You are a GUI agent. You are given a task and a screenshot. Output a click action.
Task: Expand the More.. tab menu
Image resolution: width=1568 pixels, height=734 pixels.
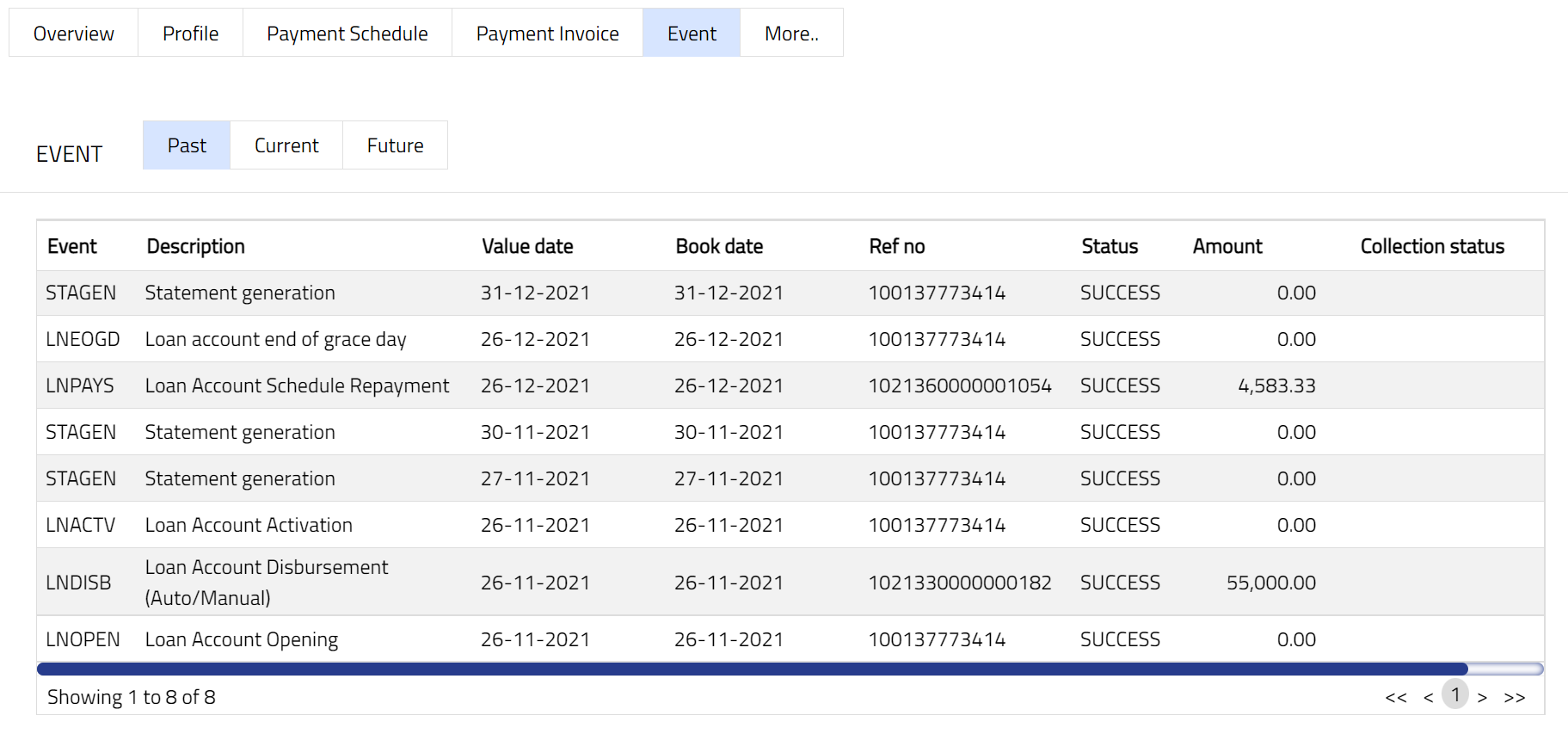tap(791, 34)
